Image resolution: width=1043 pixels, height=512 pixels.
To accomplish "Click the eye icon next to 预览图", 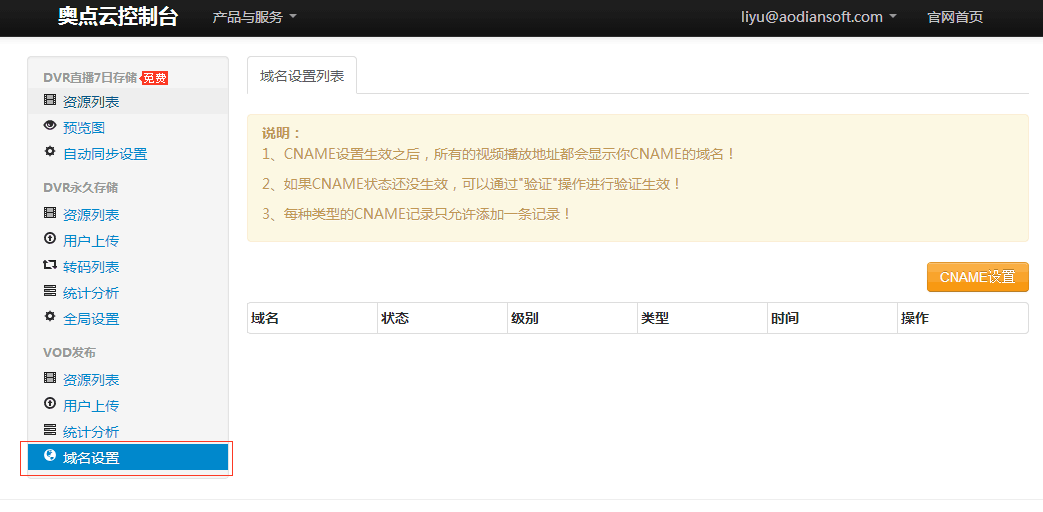I will tap(50, 125).
